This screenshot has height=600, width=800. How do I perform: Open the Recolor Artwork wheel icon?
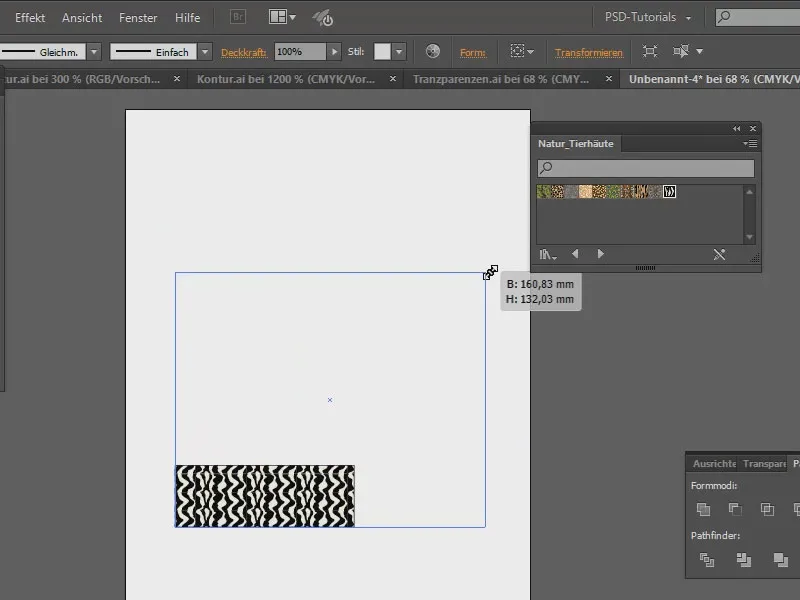point(433,51)
